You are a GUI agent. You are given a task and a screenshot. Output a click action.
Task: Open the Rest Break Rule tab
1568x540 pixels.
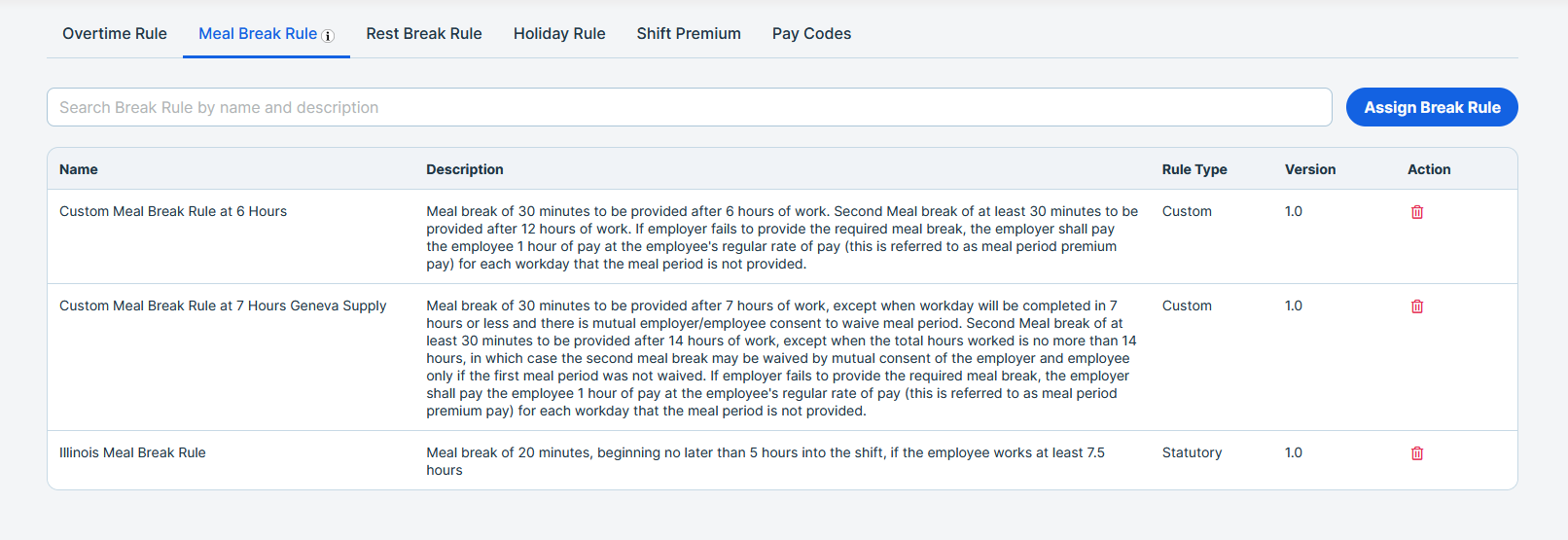(x=424, y=34)
